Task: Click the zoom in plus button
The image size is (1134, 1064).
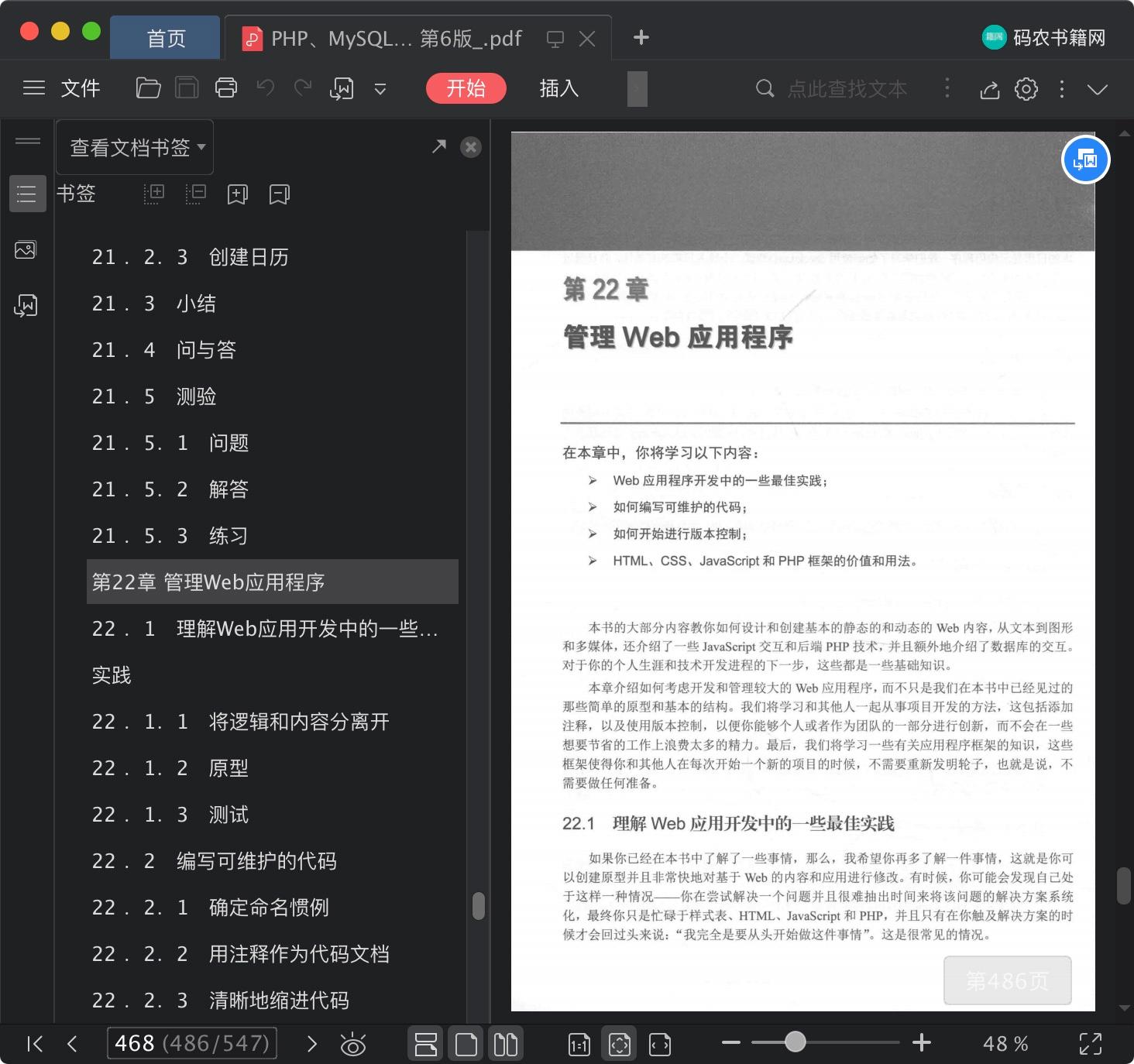Action: coord(921,1042)
